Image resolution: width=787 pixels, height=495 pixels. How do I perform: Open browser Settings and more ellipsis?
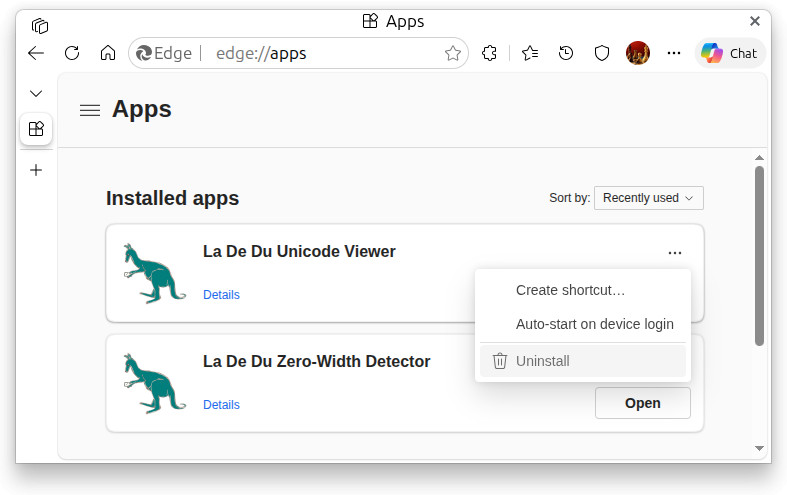tap(674, 53)
